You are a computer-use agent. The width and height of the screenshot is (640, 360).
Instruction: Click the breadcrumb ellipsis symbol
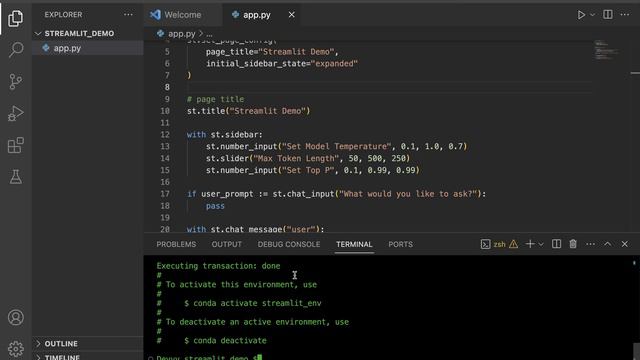coord(209,34)
